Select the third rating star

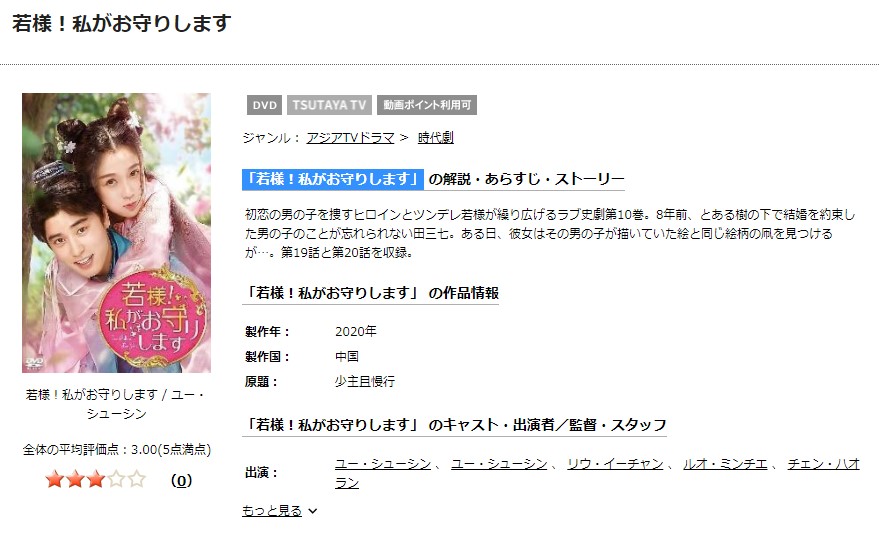[x=96, y=479]
